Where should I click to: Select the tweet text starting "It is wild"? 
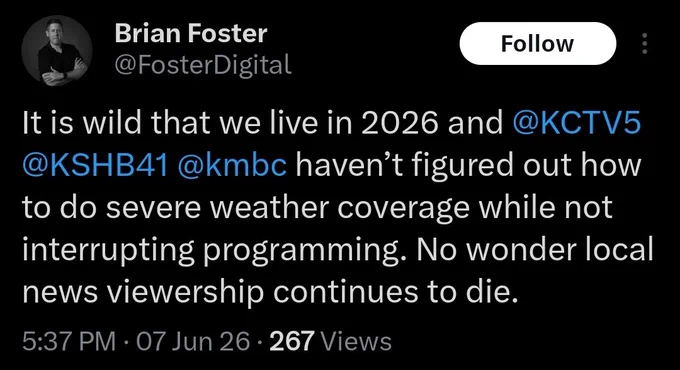click(337, 207)
